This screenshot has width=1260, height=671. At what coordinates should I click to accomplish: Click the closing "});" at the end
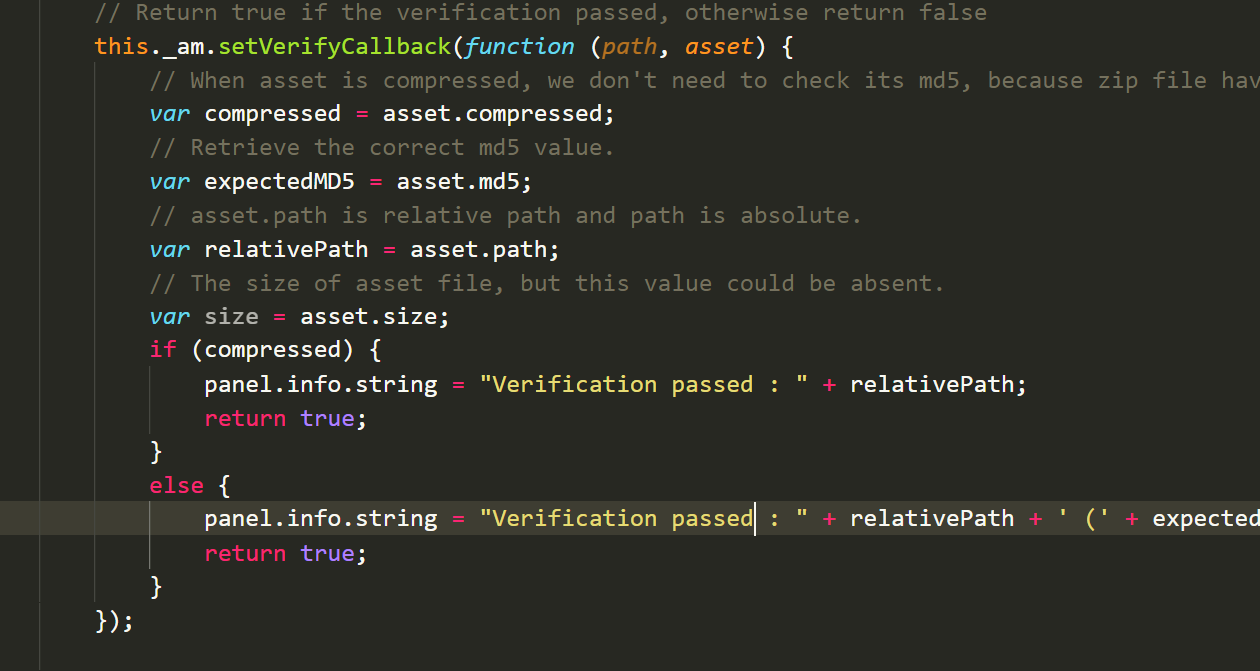[x=114, y=620]
